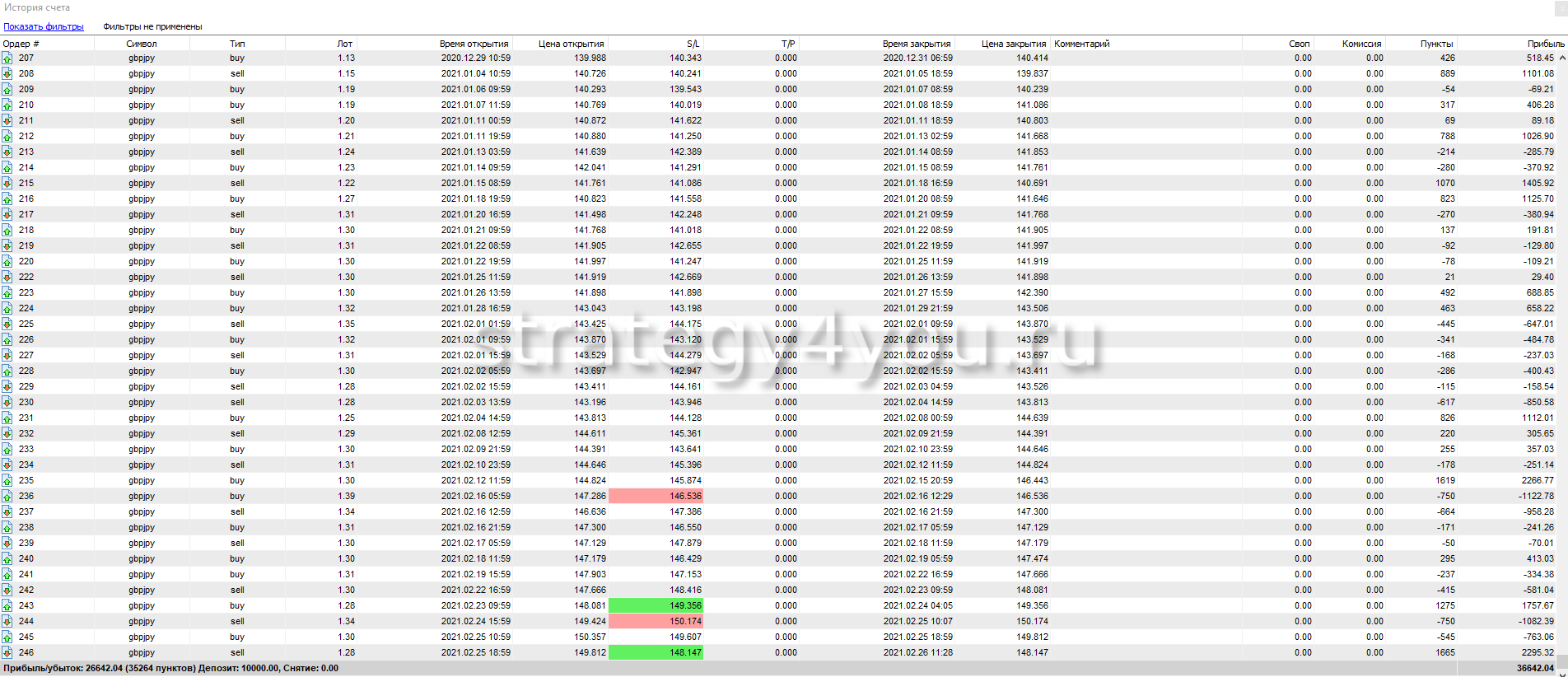Select the row icon for order 243
Screen dimensions: 1568x677
coord(7,606)
